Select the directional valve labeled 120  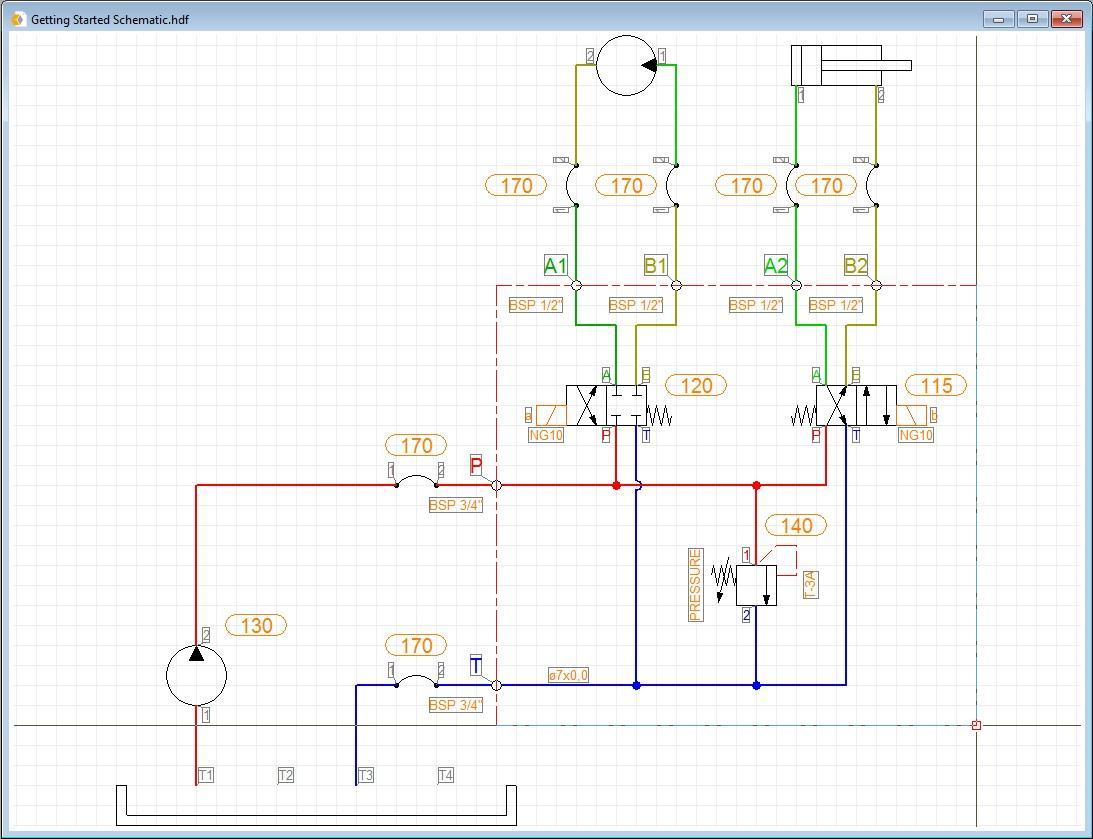tap(605, 404)
